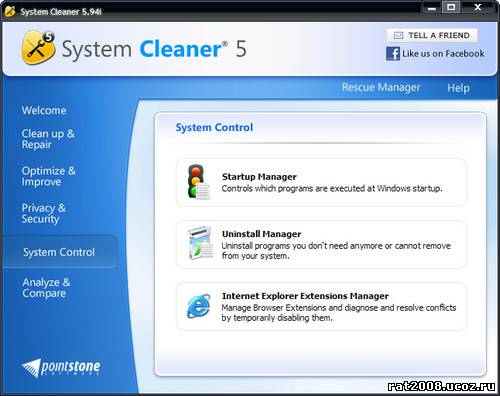Click the Startup Manager traffic light icon
This screenshot has height=396, width=500.
tap(199, 182)
